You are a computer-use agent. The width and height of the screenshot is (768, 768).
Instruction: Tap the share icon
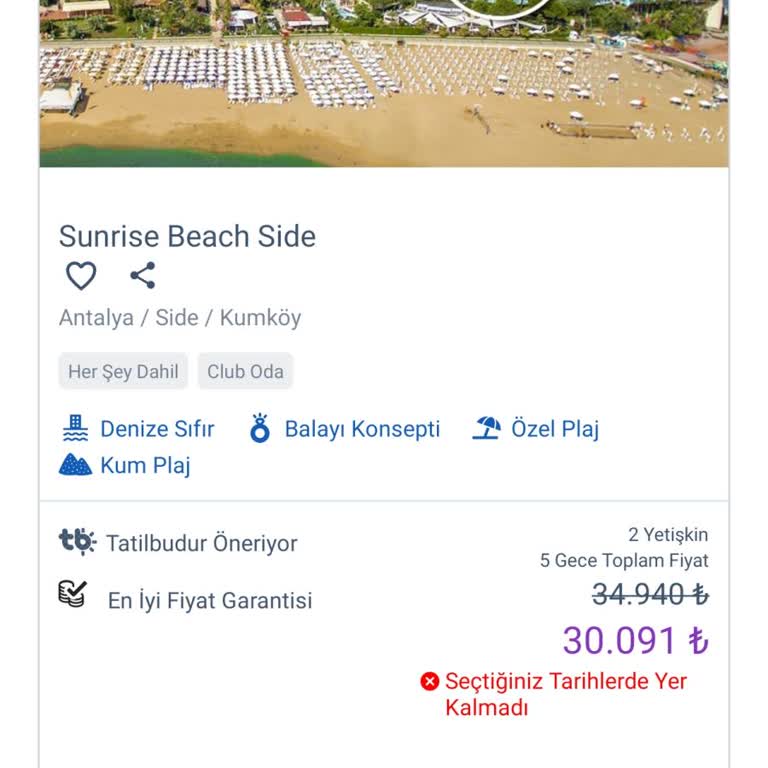[x=143, y=275]
